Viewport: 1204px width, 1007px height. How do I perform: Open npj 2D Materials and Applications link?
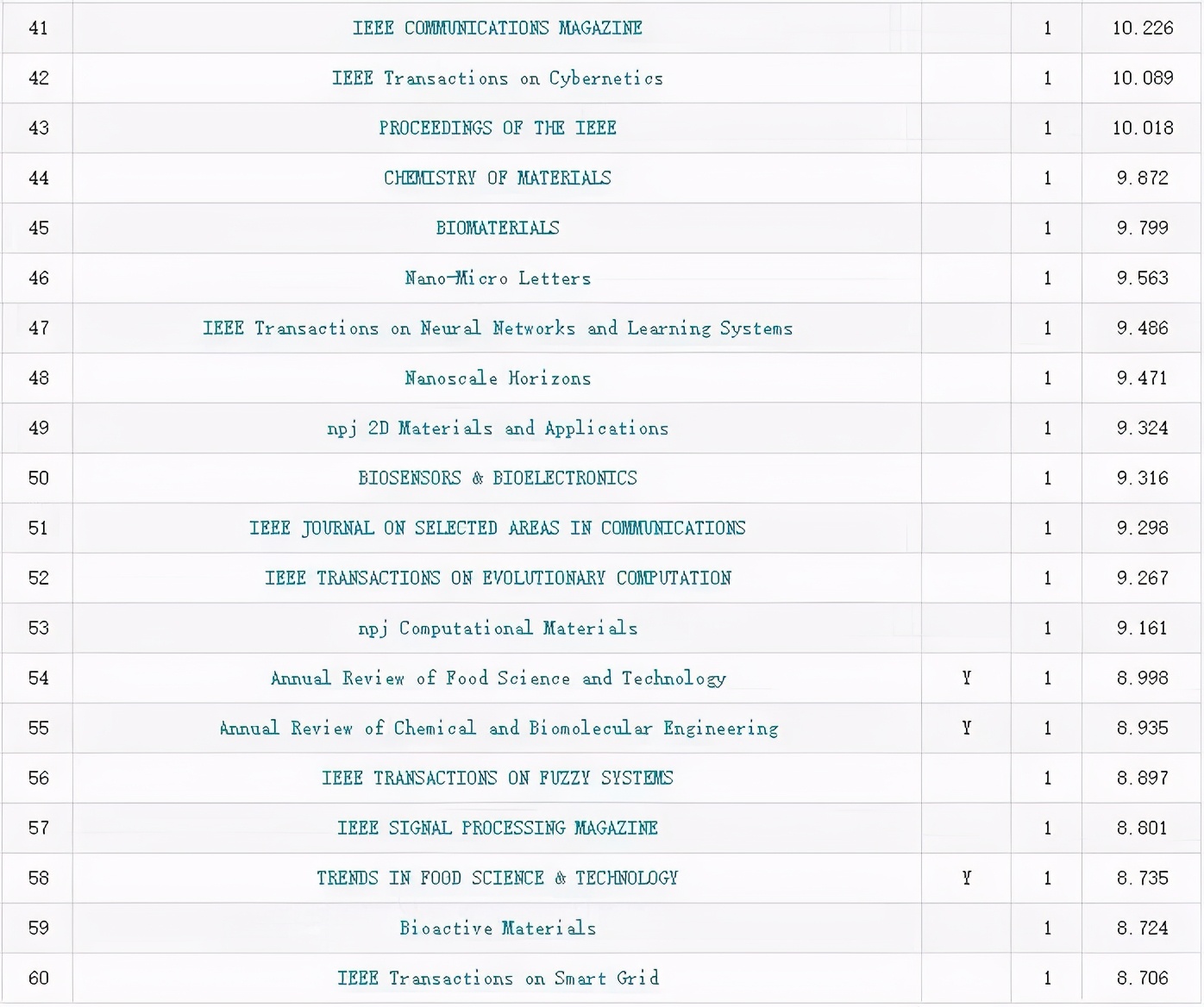point(498,428)
